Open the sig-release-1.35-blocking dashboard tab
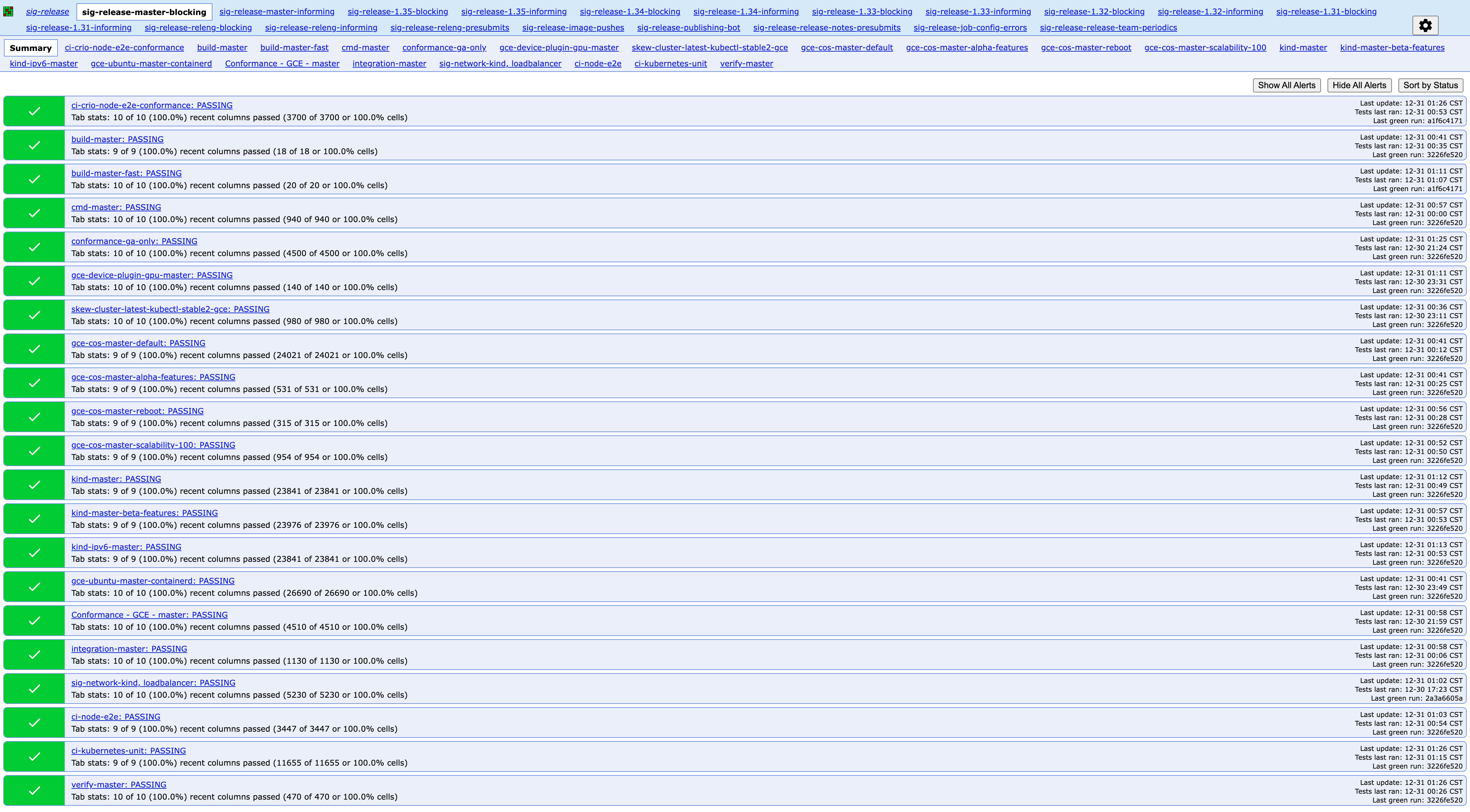Viewport: 1470px width, 812px height. tap(398, 11)
